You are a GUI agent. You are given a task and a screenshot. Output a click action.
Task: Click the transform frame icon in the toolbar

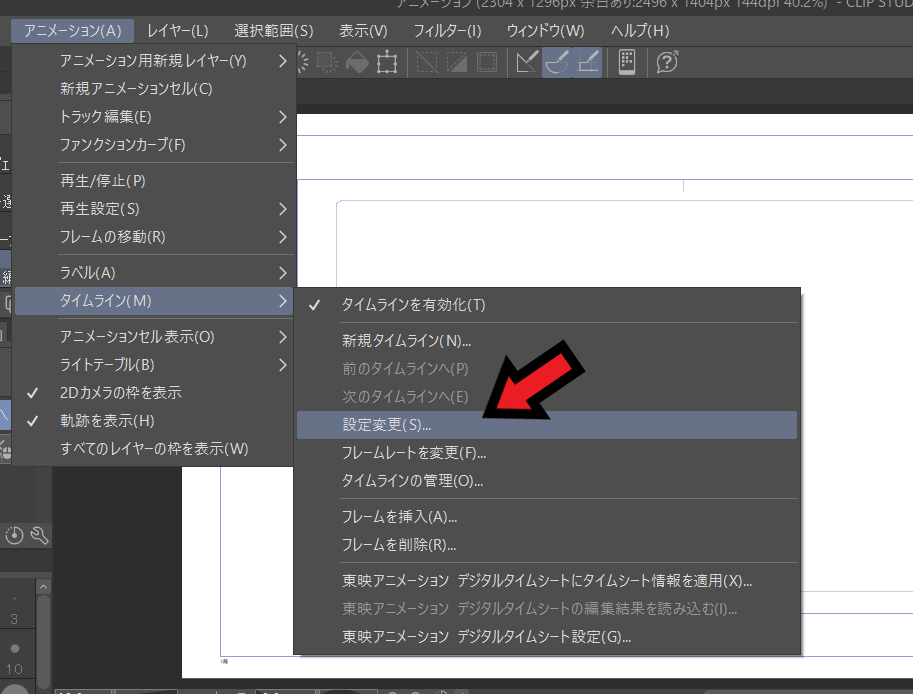pos(385,63)
